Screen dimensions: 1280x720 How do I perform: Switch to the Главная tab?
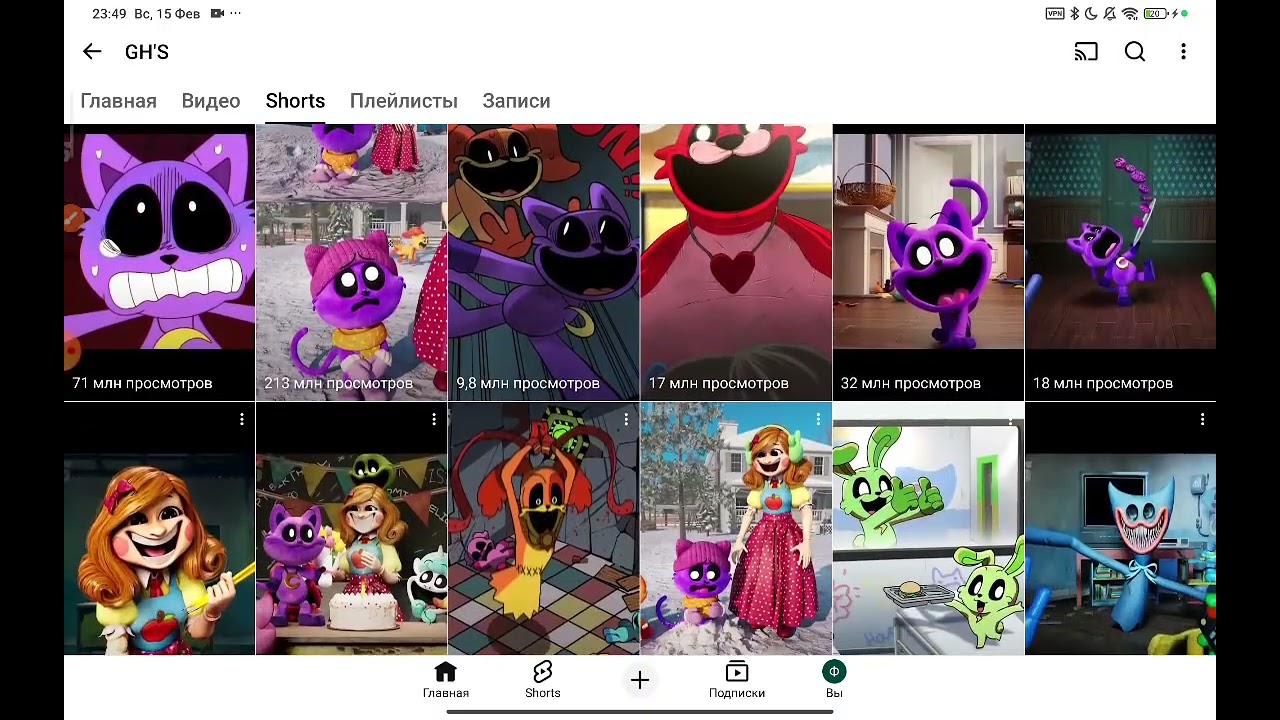tap(118, 101)
